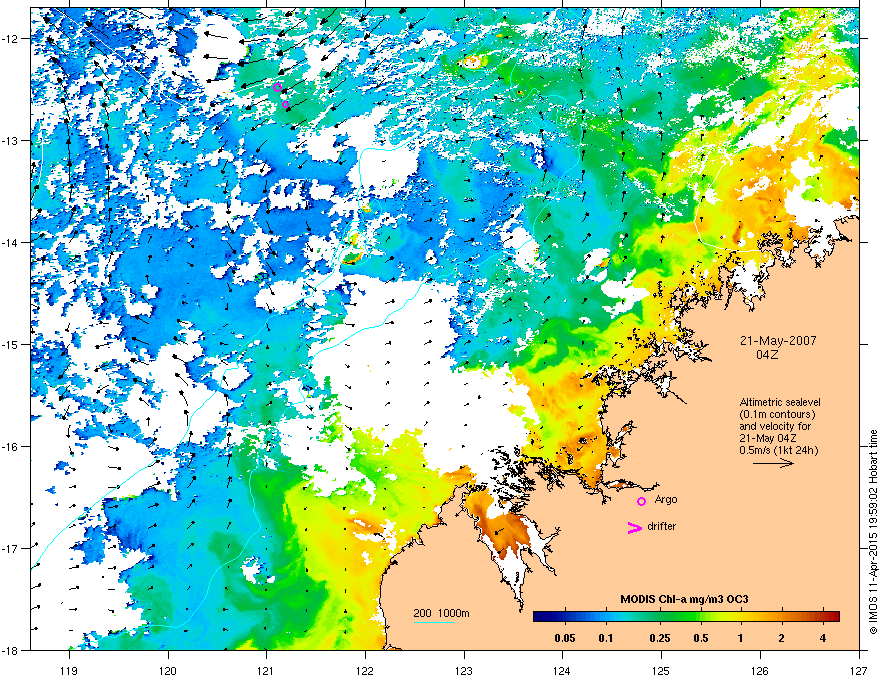Click the '21-May-2007' date label
Screen dimensions: 880x680
[778, 341]
